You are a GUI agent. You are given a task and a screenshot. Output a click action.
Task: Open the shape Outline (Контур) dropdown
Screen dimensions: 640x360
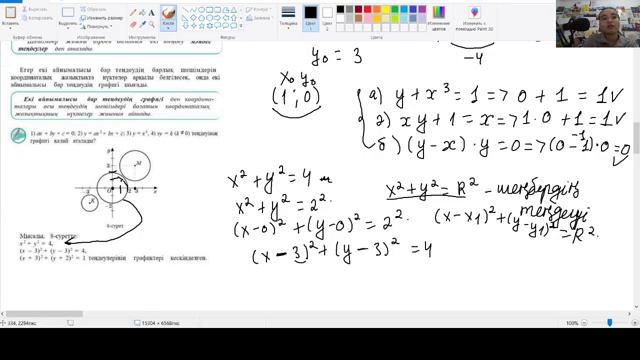(x=258, y=9)
